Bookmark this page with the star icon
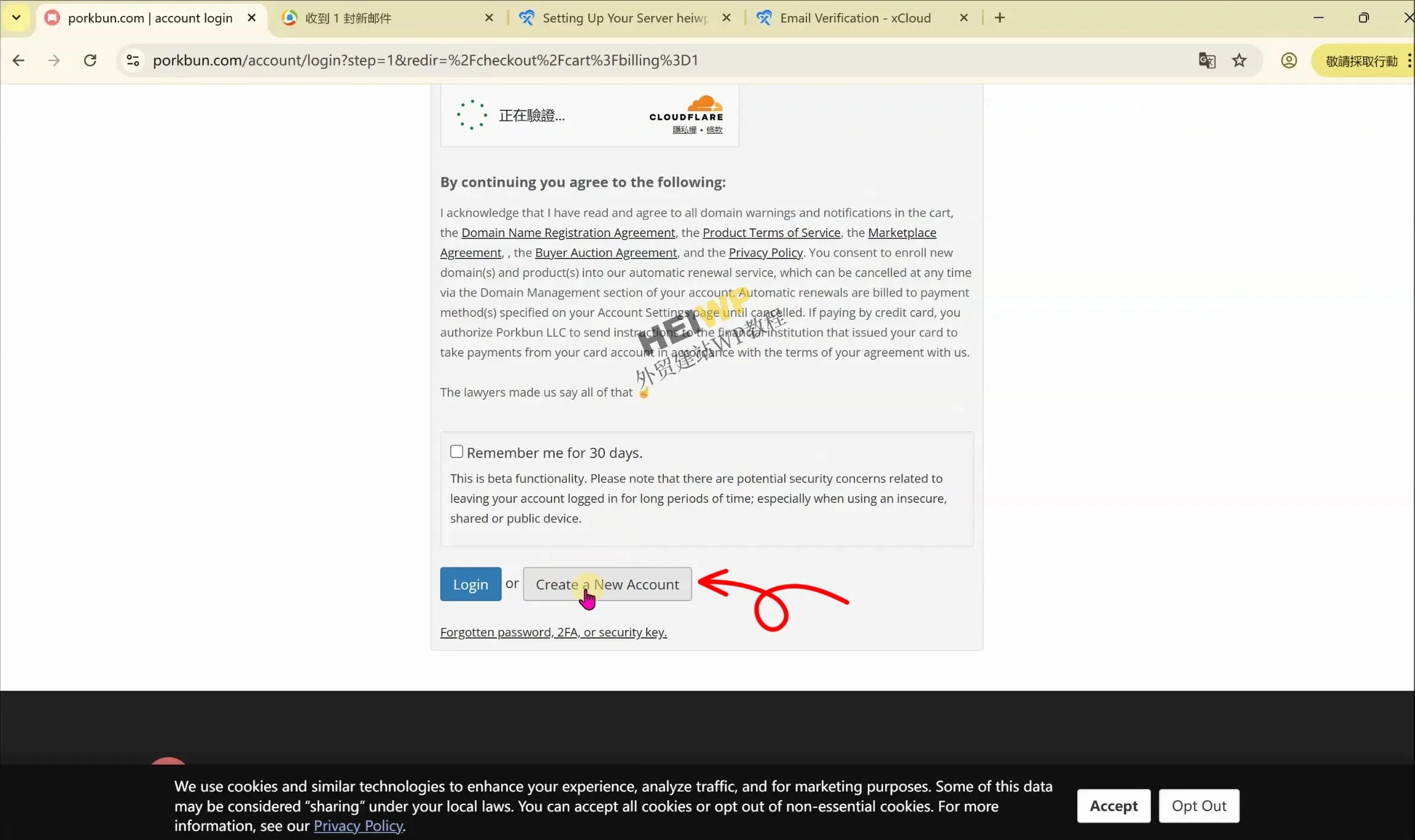Viewport: 1415px width, 840px height. (1239, 60)
